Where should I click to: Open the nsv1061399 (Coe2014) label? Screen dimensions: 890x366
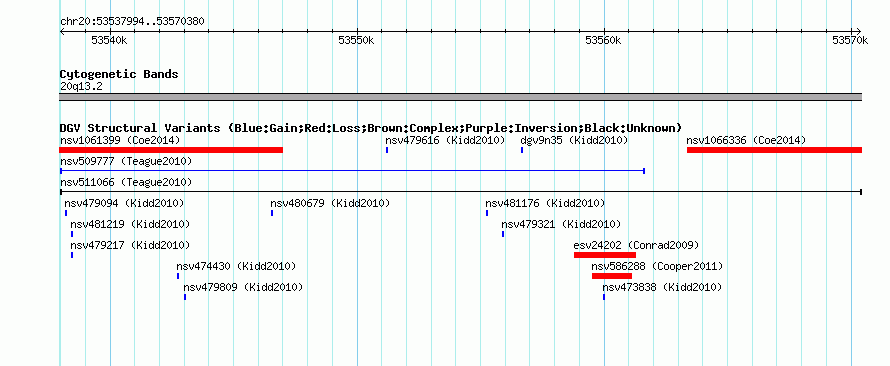pos(120,140)
